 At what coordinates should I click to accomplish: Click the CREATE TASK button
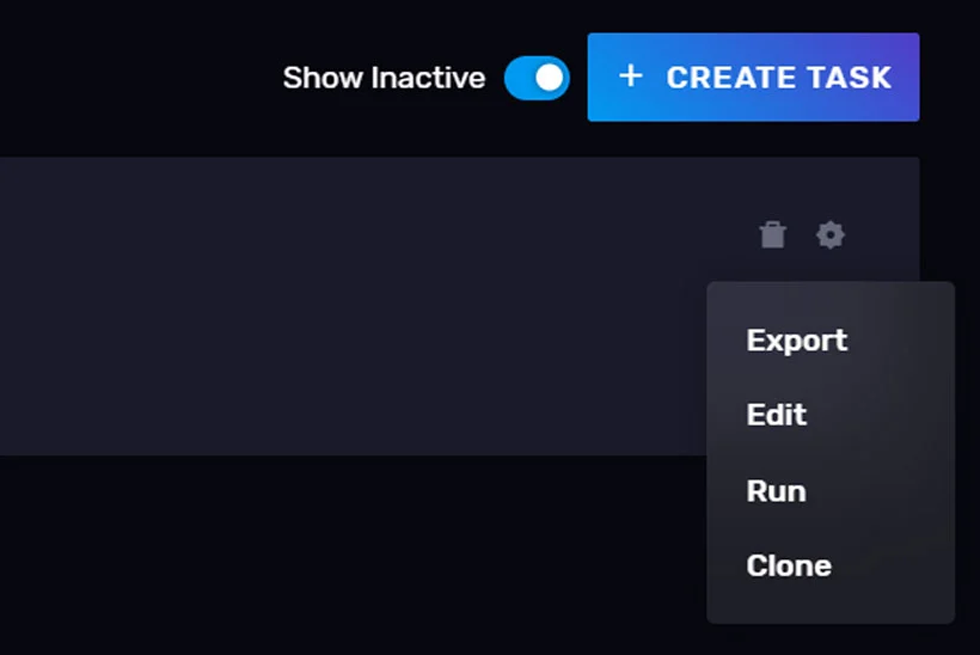[x=752, y=77]
